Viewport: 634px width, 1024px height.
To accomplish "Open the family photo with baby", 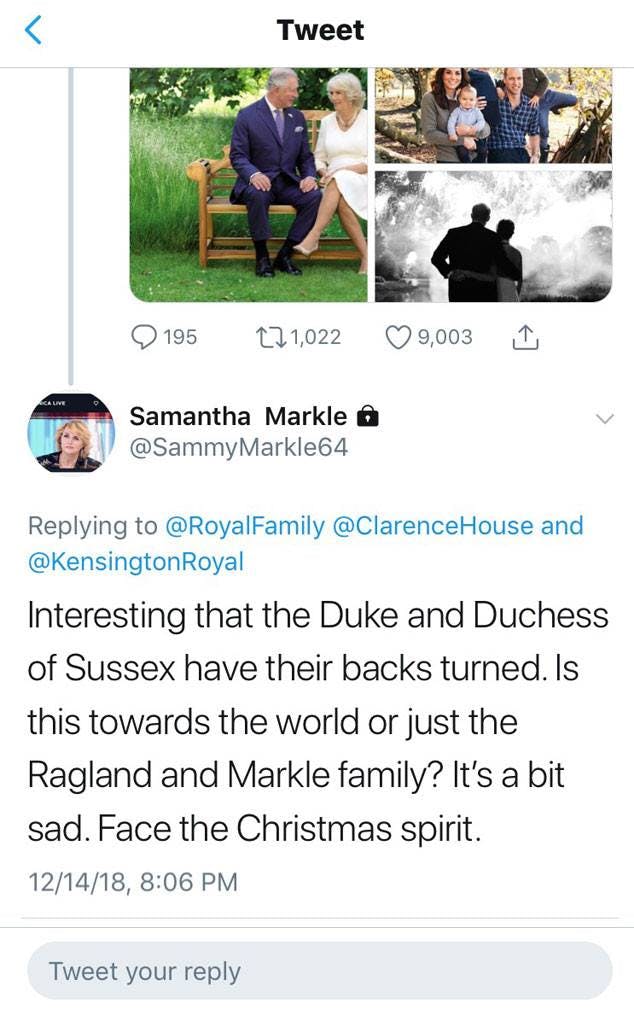I will [493, 115].
